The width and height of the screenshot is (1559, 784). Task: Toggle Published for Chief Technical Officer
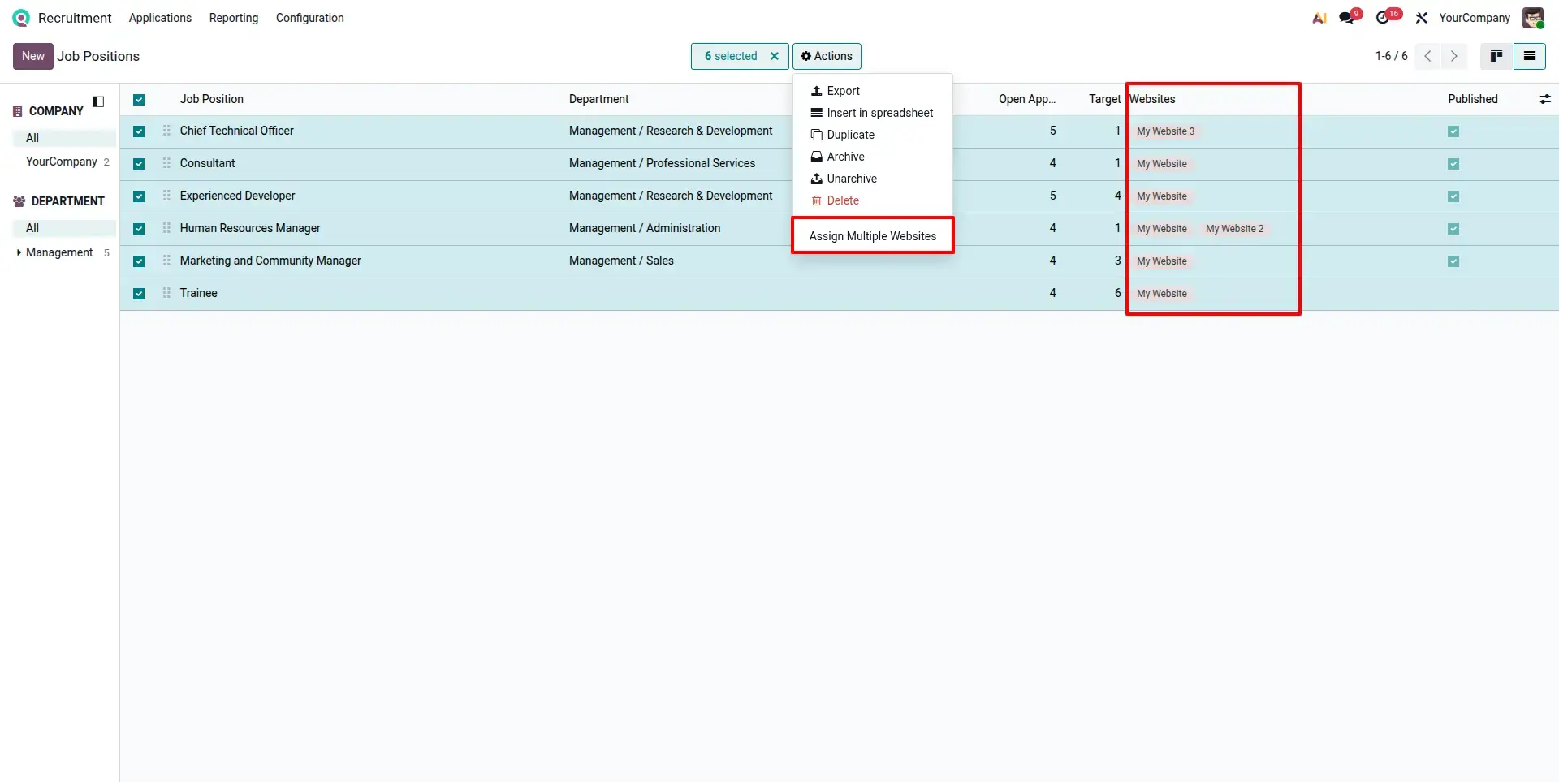[1453, 131]
